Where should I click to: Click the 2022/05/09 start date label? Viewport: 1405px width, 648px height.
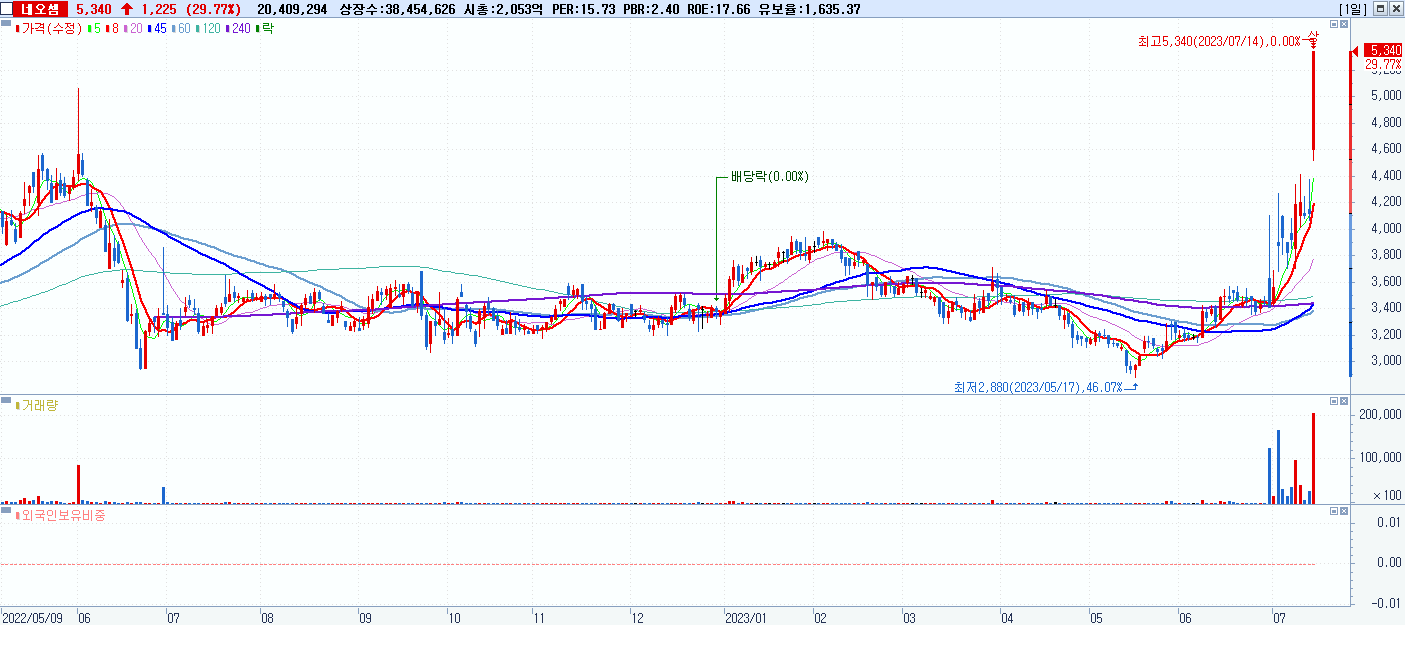coord(32,618)
